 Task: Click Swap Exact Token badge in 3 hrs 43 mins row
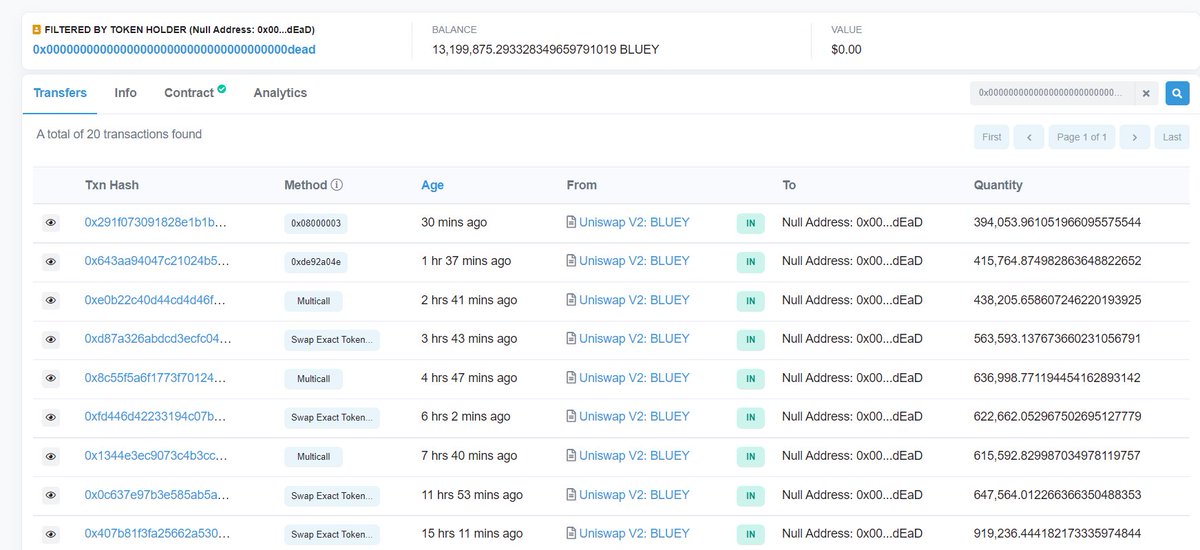coord(332,340)
